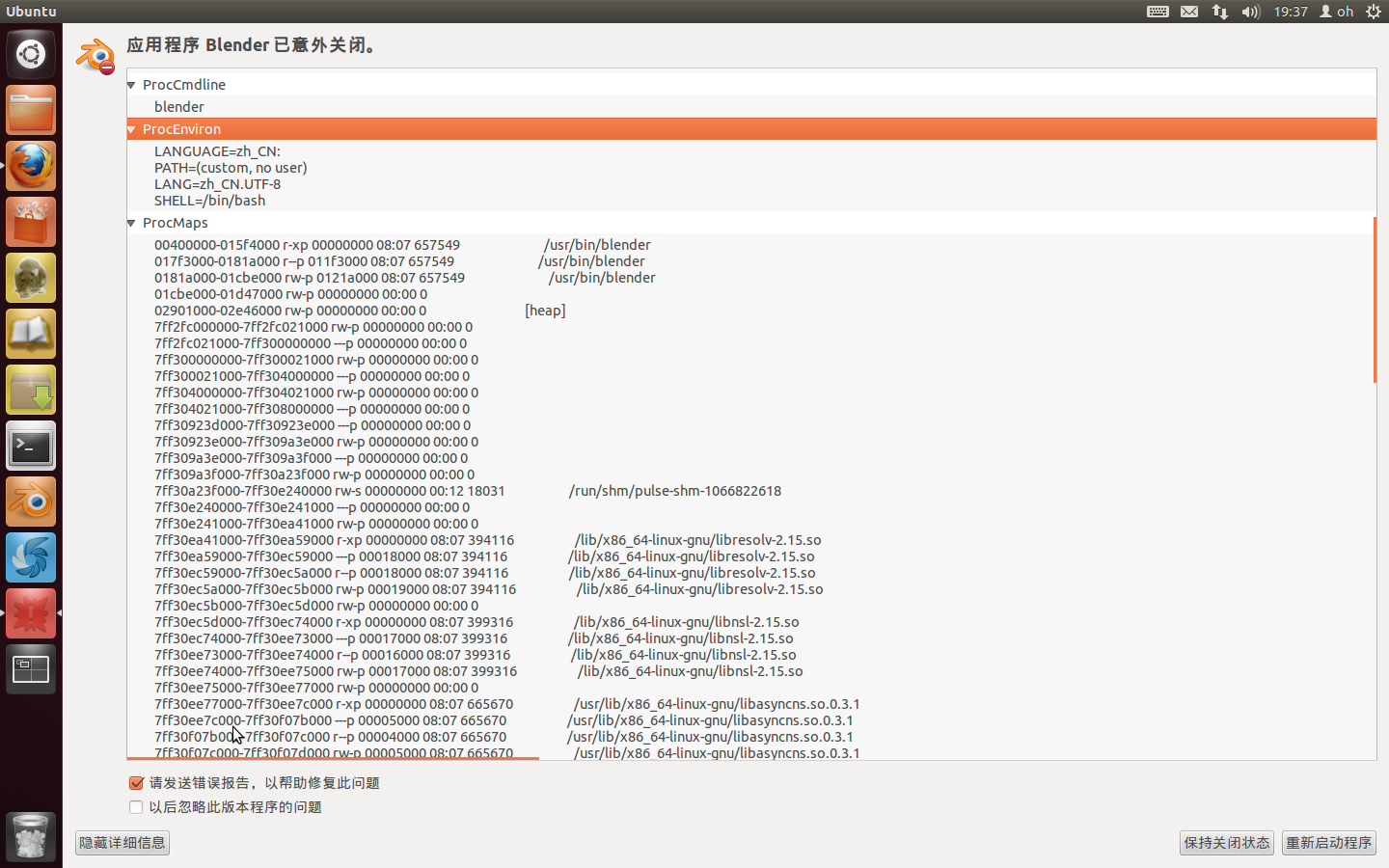The width and height of the screenshot is (1389, 868).
Task: Open the system power gear menu
Action: tap(1374, 12)
